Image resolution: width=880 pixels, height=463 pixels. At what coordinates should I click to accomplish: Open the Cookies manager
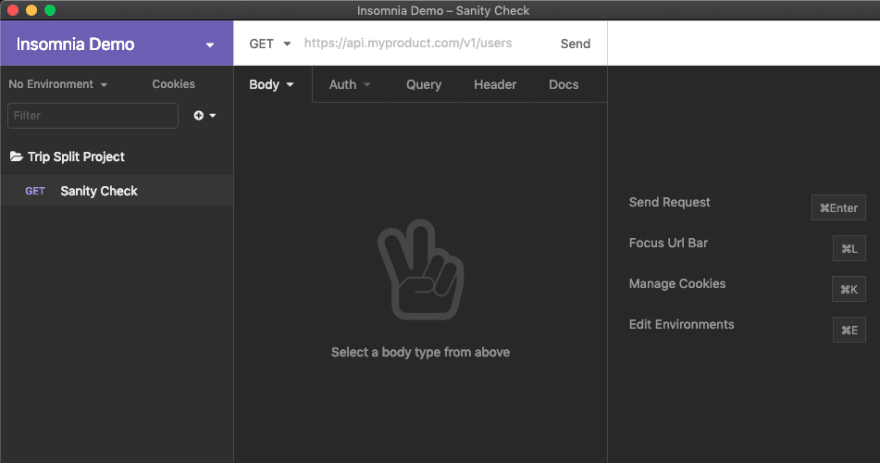click(x=173, y=84)
